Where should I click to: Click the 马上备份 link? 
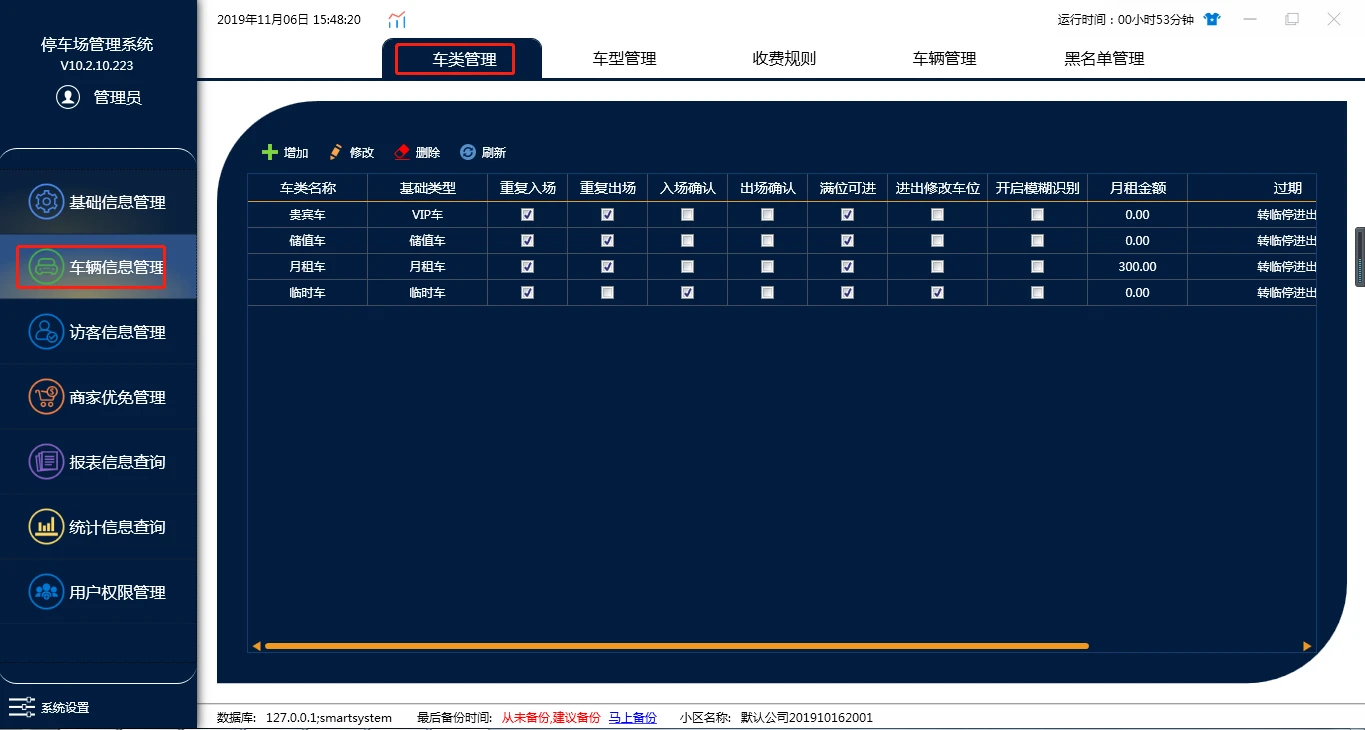(633, 717)
